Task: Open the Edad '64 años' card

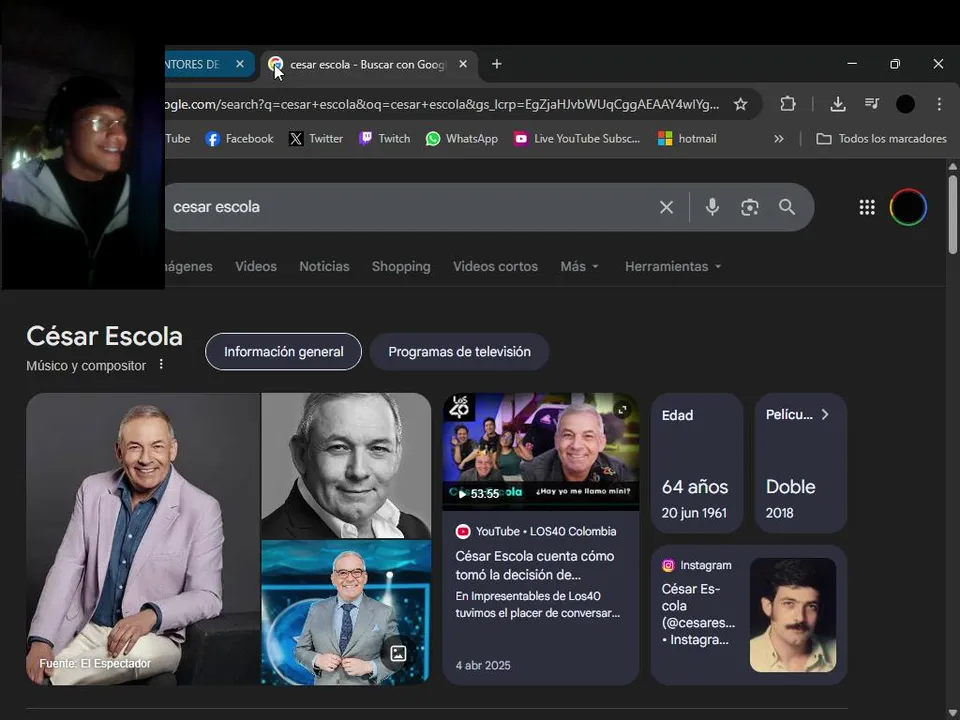Action: (x=697, y=463)
